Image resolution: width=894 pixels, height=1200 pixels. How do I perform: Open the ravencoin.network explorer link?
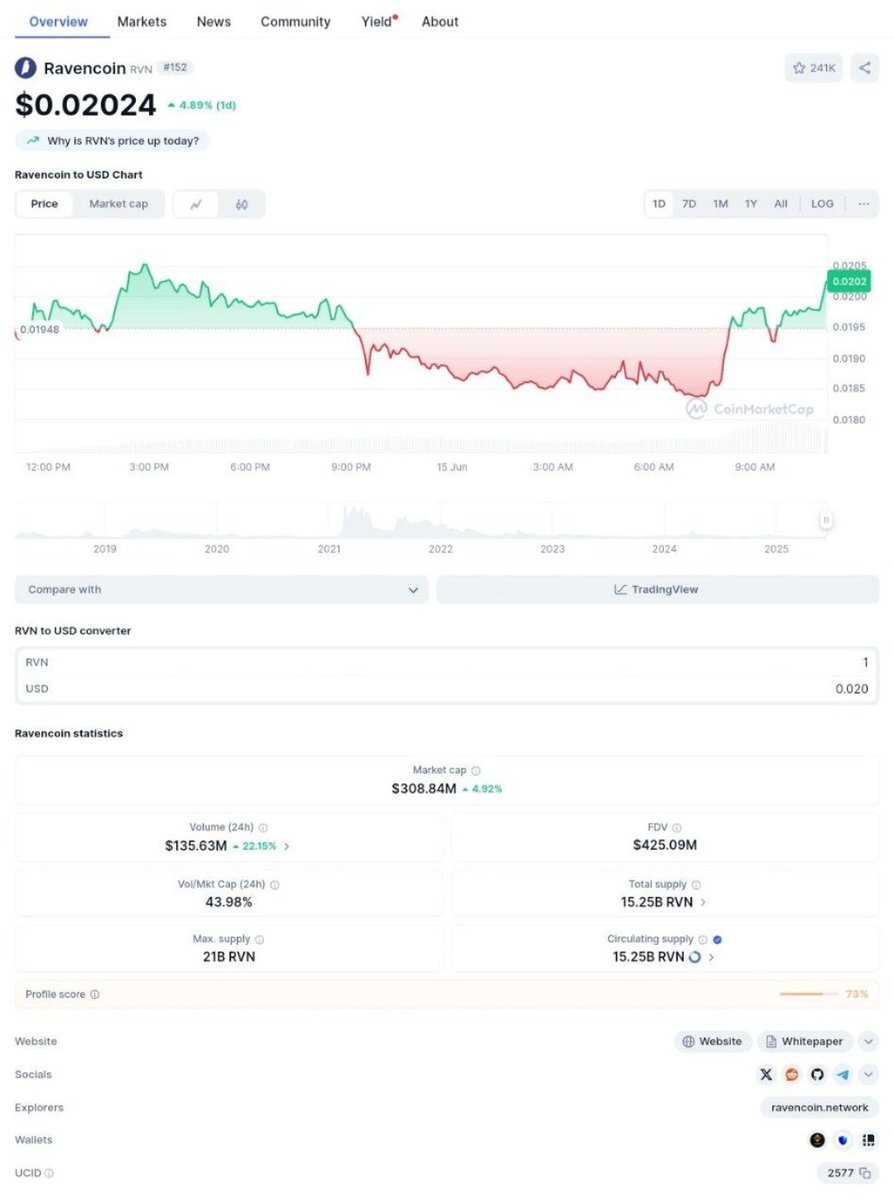(820, 1108)
